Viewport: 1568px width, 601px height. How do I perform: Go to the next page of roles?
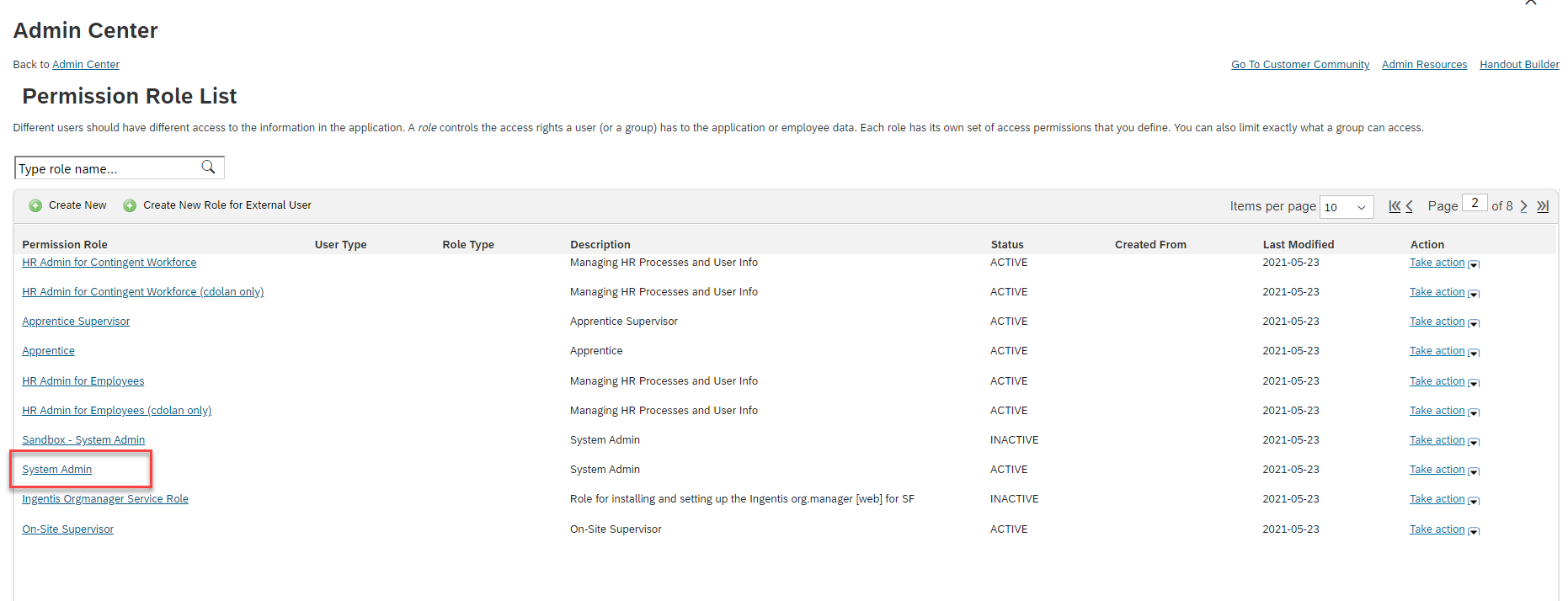[x=1523, y=206]
